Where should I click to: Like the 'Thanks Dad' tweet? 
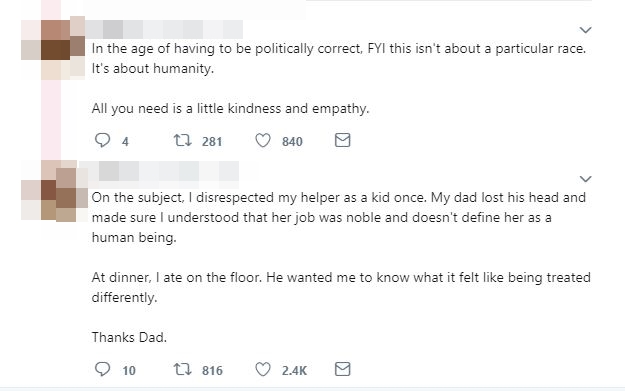[263, 369]
